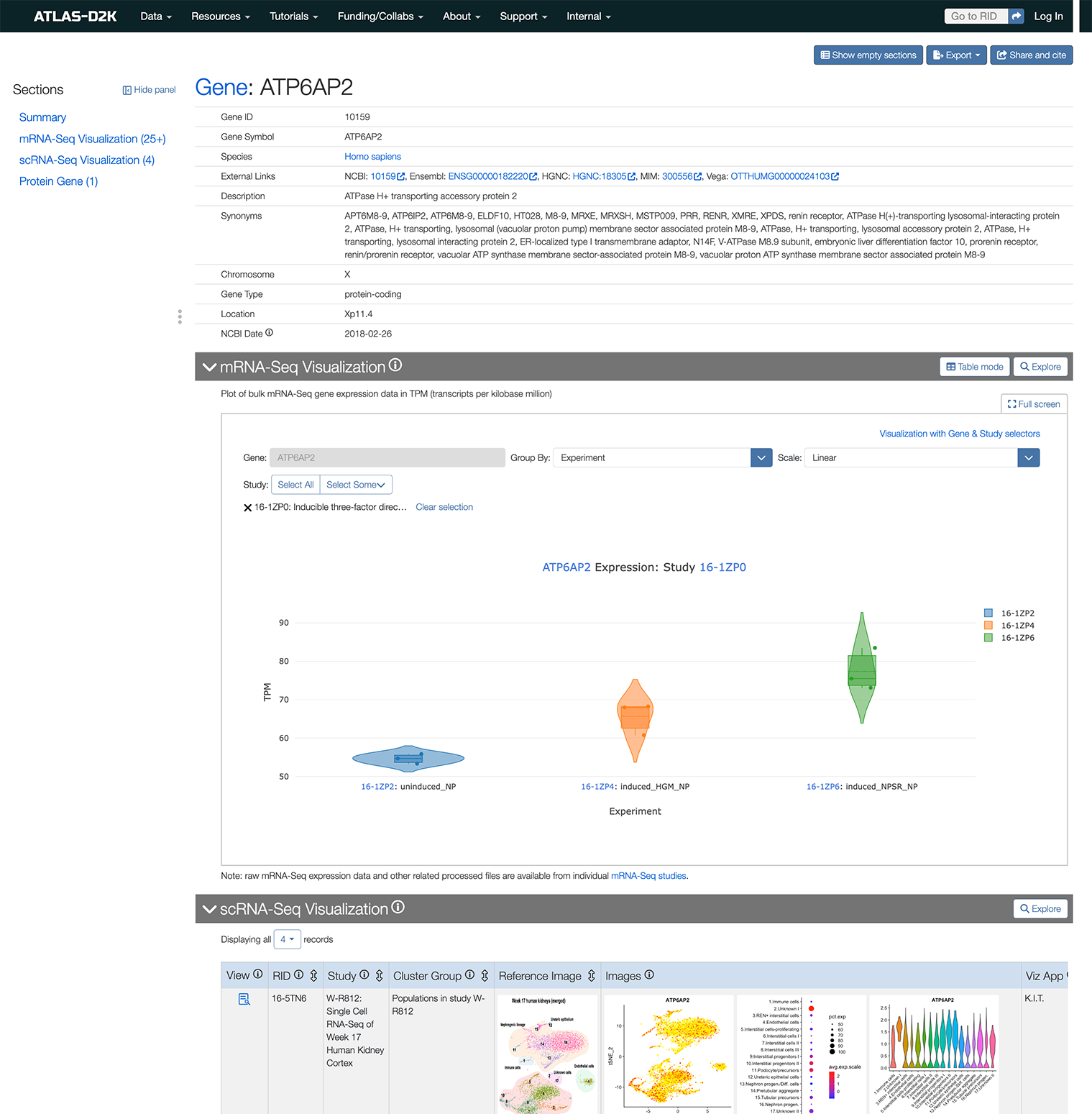
Task: Open the About menu
Action: coord(462,17)
